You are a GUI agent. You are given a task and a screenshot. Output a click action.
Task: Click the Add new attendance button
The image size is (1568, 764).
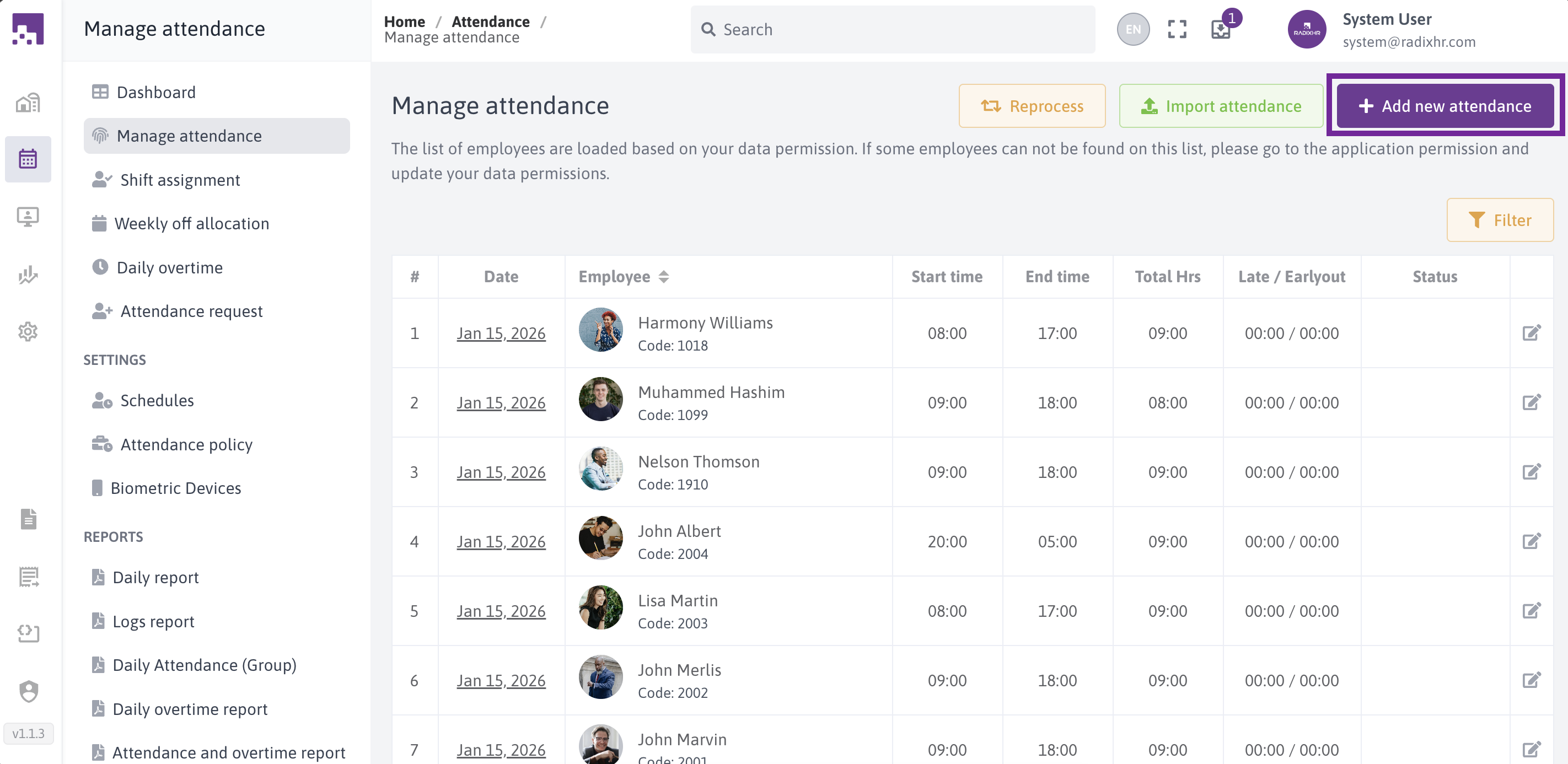(x=1445, y=105)
